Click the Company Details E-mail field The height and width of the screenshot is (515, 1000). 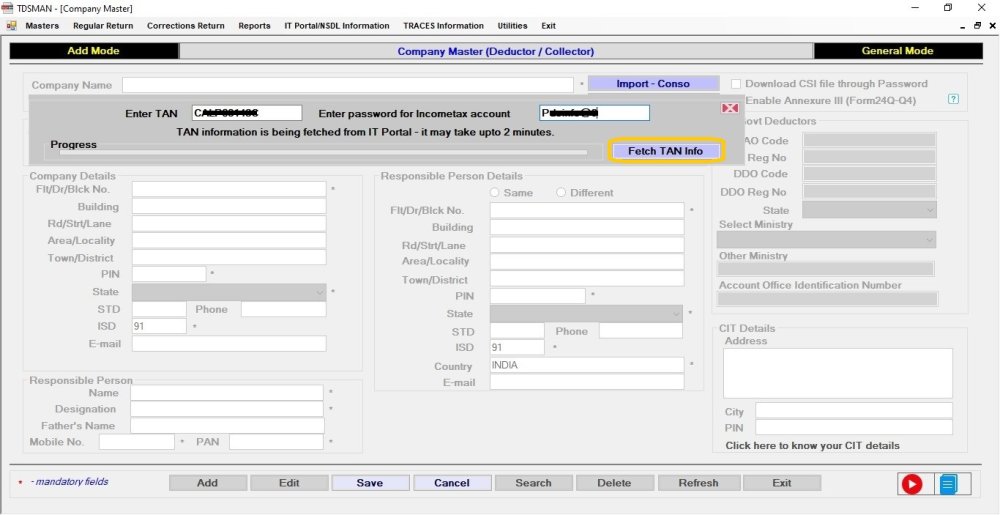tap(229, 344)
